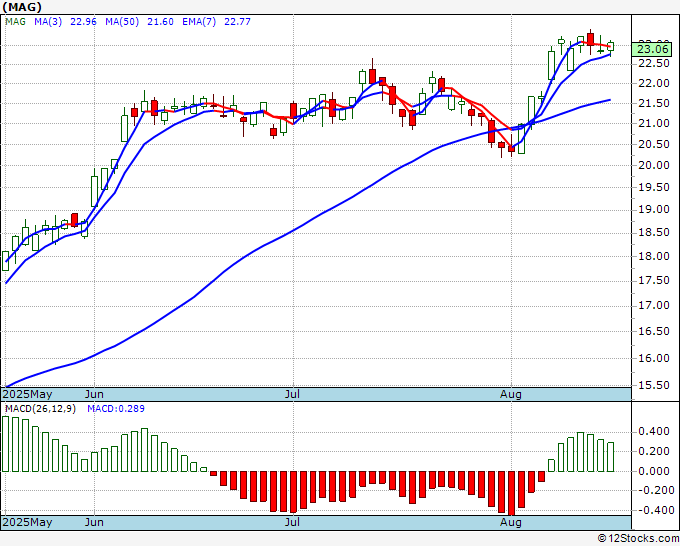The height and width of the screenshot is (546, 680).
Task: Click the 0.200 MACD axis label
Action: coord(654,451)
